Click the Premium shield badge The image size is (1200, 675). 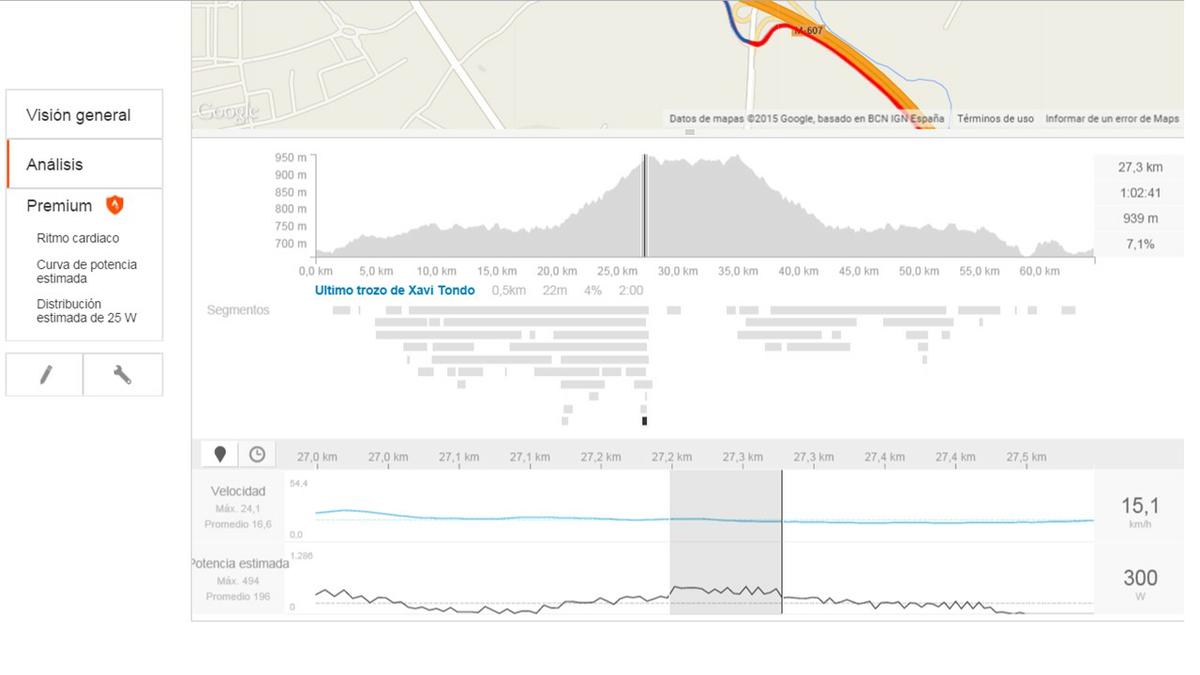tap(113, 206)
